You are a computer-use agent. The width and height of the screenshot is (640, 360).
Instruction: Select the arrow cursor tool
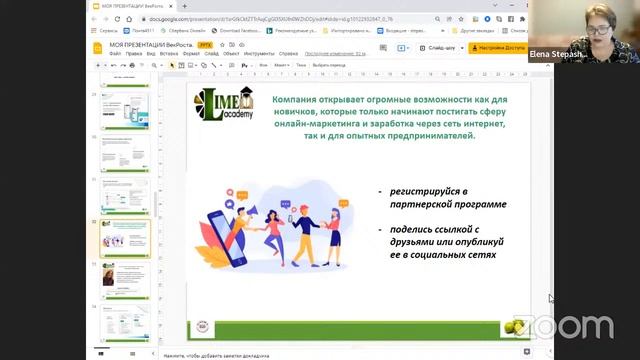coord(172,65)
